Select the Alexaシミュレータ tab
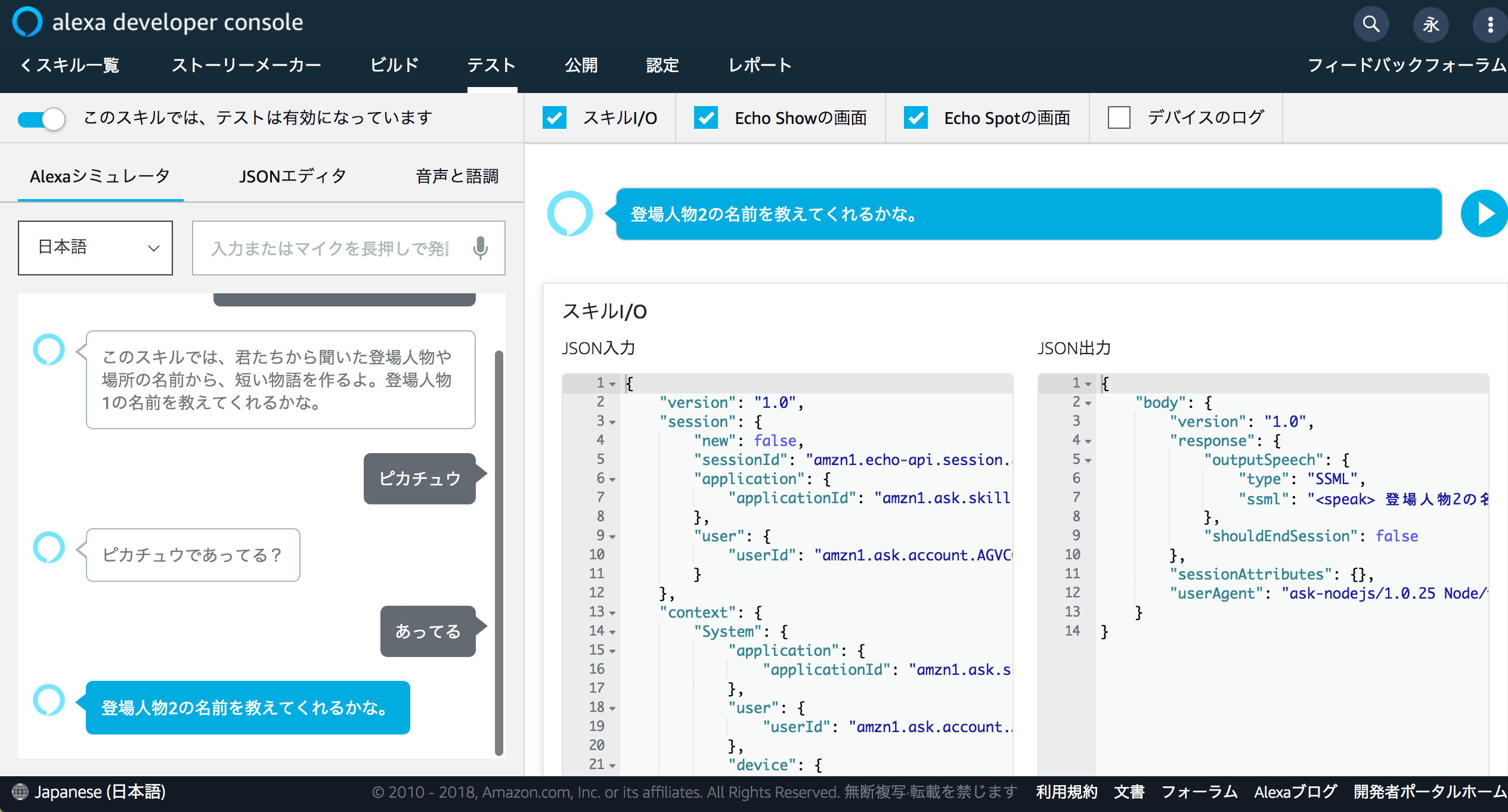The image size is (1508, 812). [100, 176]
